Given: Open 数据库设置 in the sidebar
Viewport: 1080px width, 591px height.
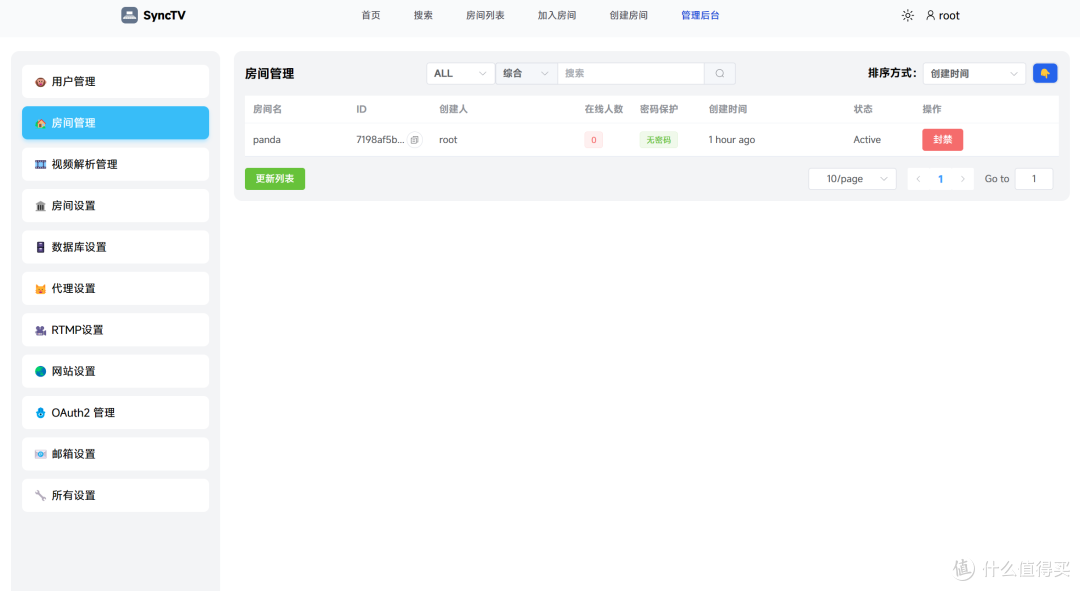Looking at the screenshot, I should pos(116,247).
